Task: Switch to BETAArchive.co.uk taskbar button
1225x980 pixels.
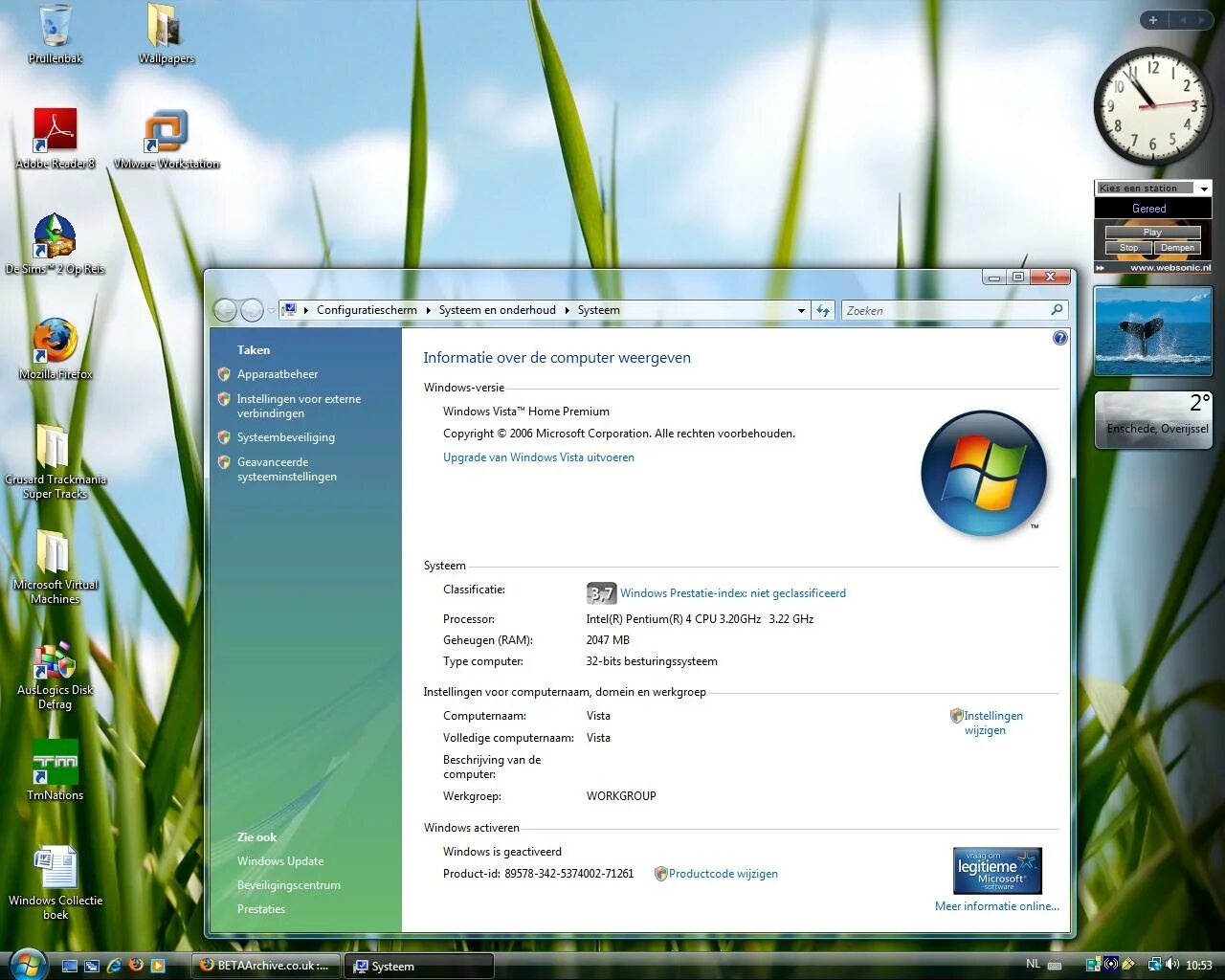Action: pos(265,966)
